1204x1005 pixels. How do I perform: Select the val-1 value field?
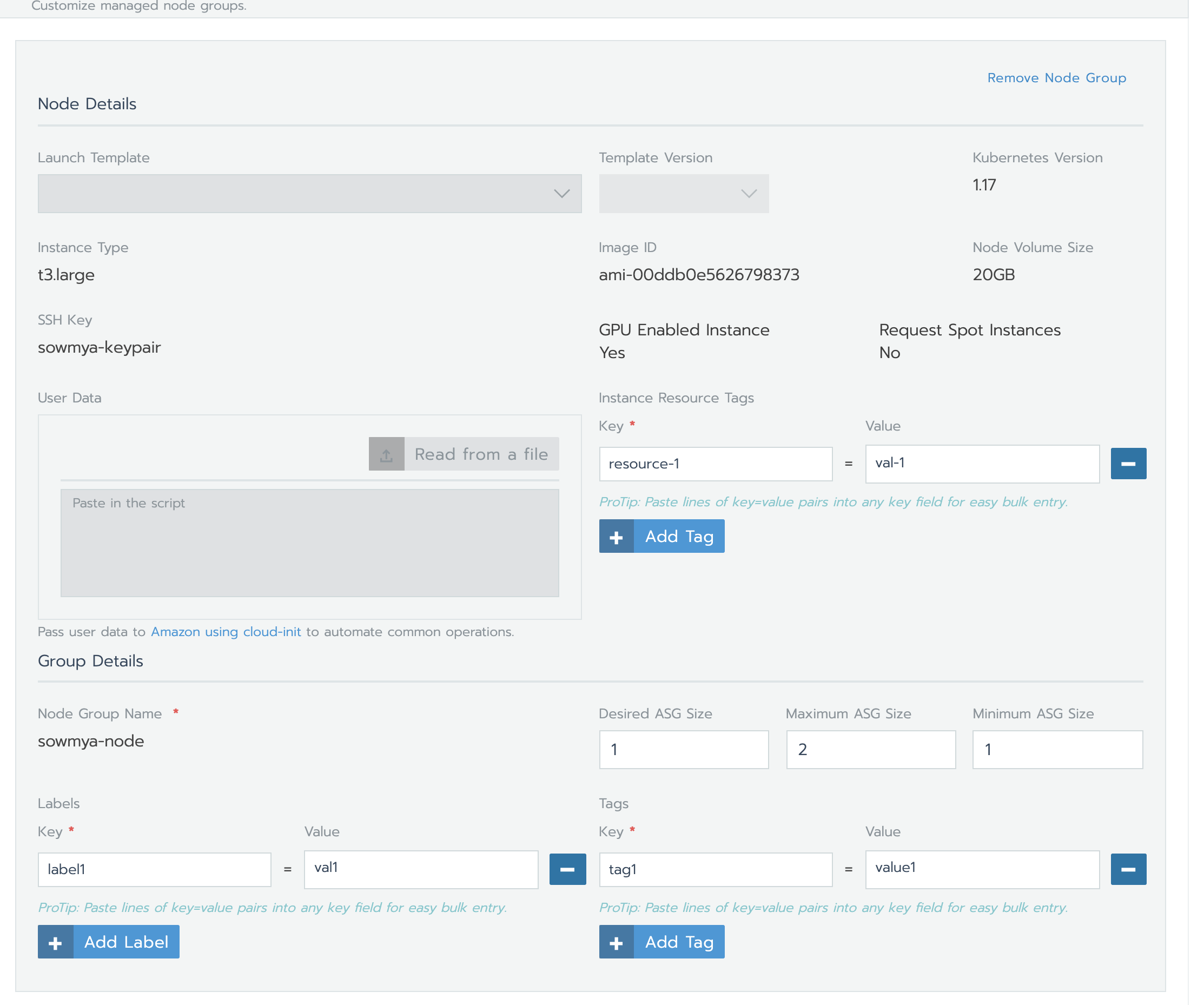pos(982,463)
